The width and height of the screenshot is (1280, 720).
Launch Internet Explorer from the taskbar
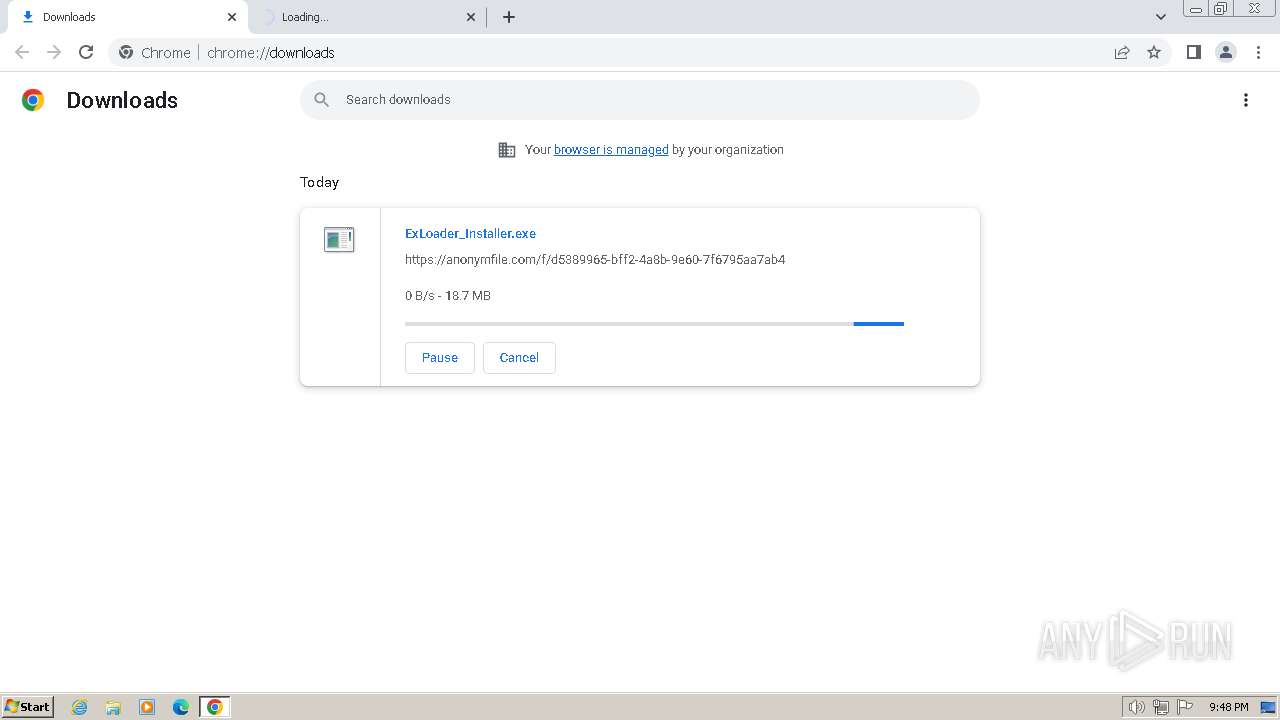tap(80, 707)
